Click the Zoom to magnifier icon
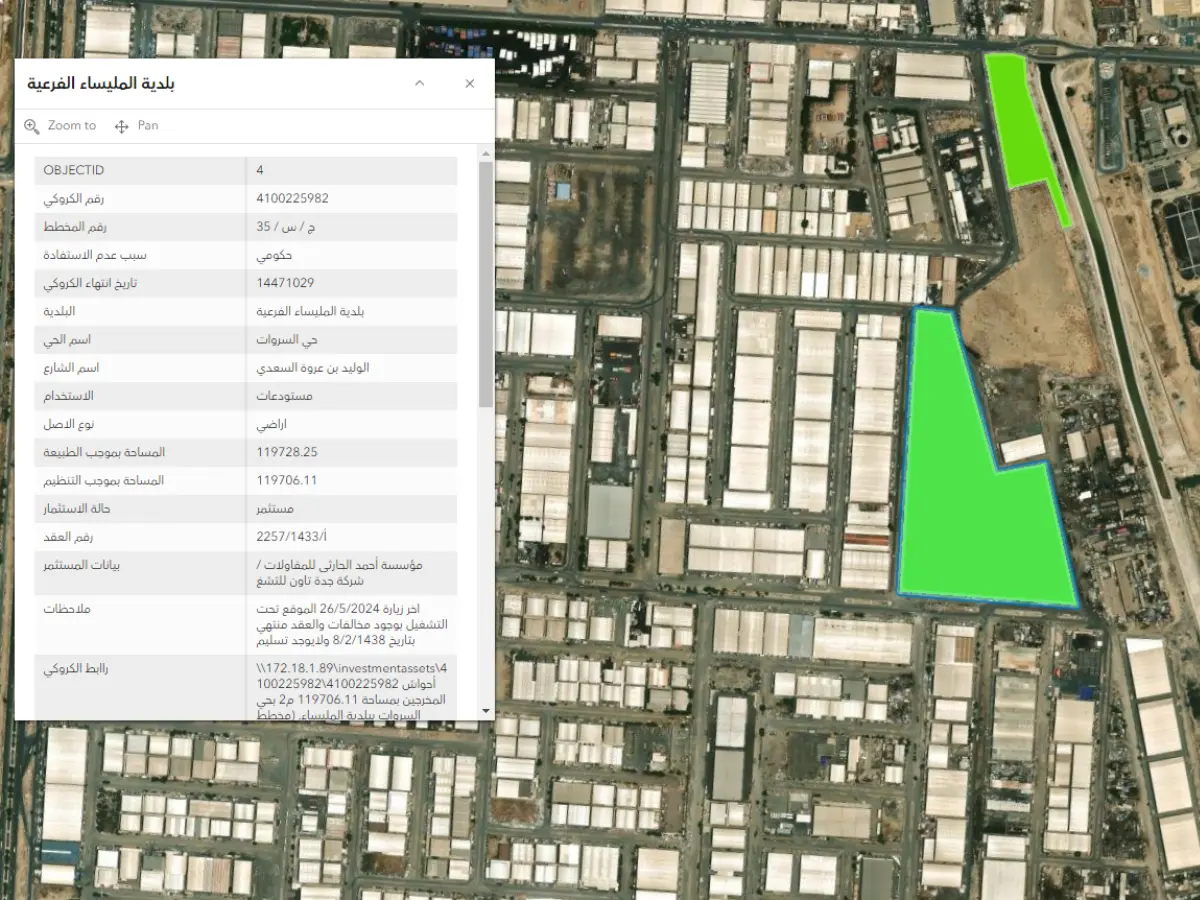The width and height of the screenshot is (1200, 900). [x=33, y=126]
